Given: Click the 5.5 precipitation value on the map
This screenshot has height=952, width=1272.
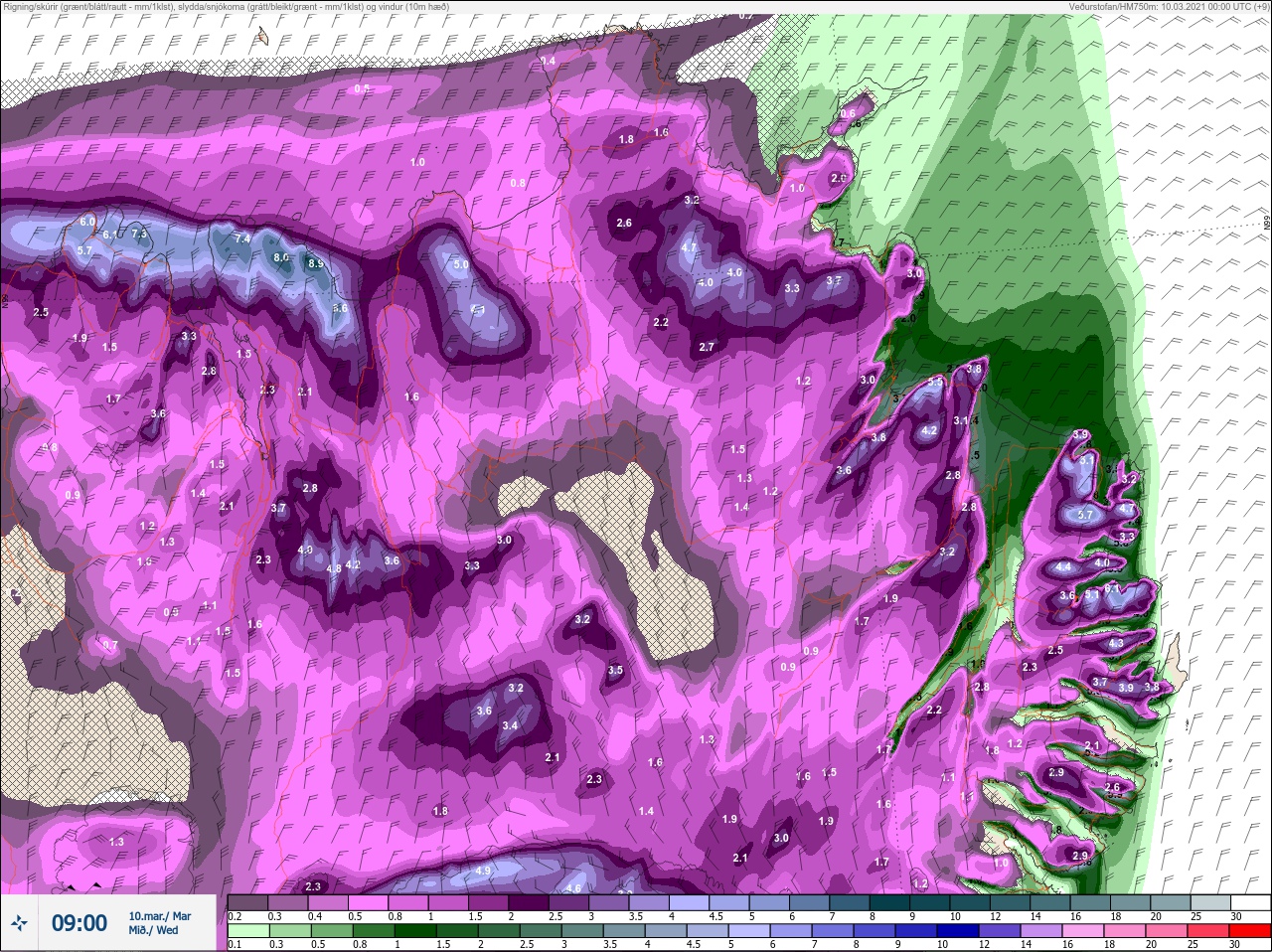Looking at the screenshot, I should tap(935, 382).
